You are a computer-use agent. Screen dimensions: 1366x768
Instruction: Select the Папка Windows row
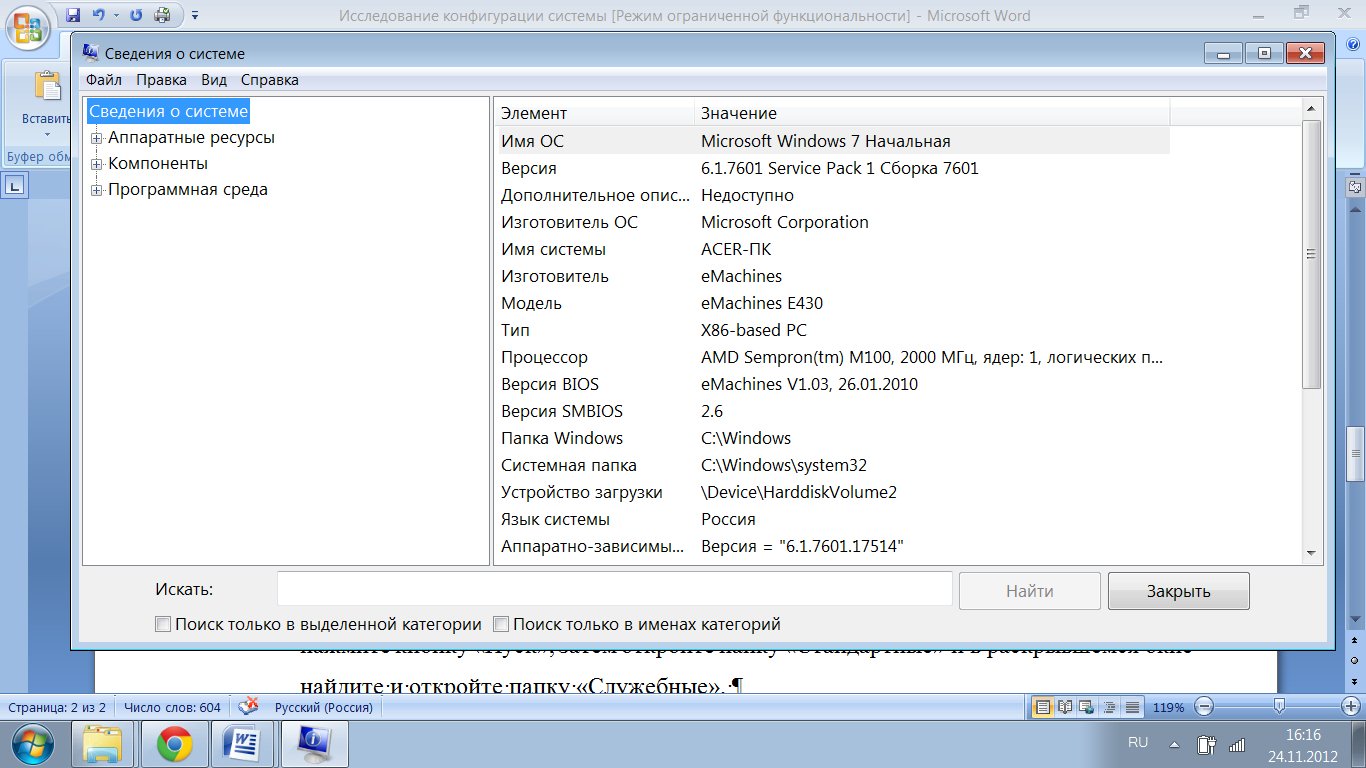(832, 438)
